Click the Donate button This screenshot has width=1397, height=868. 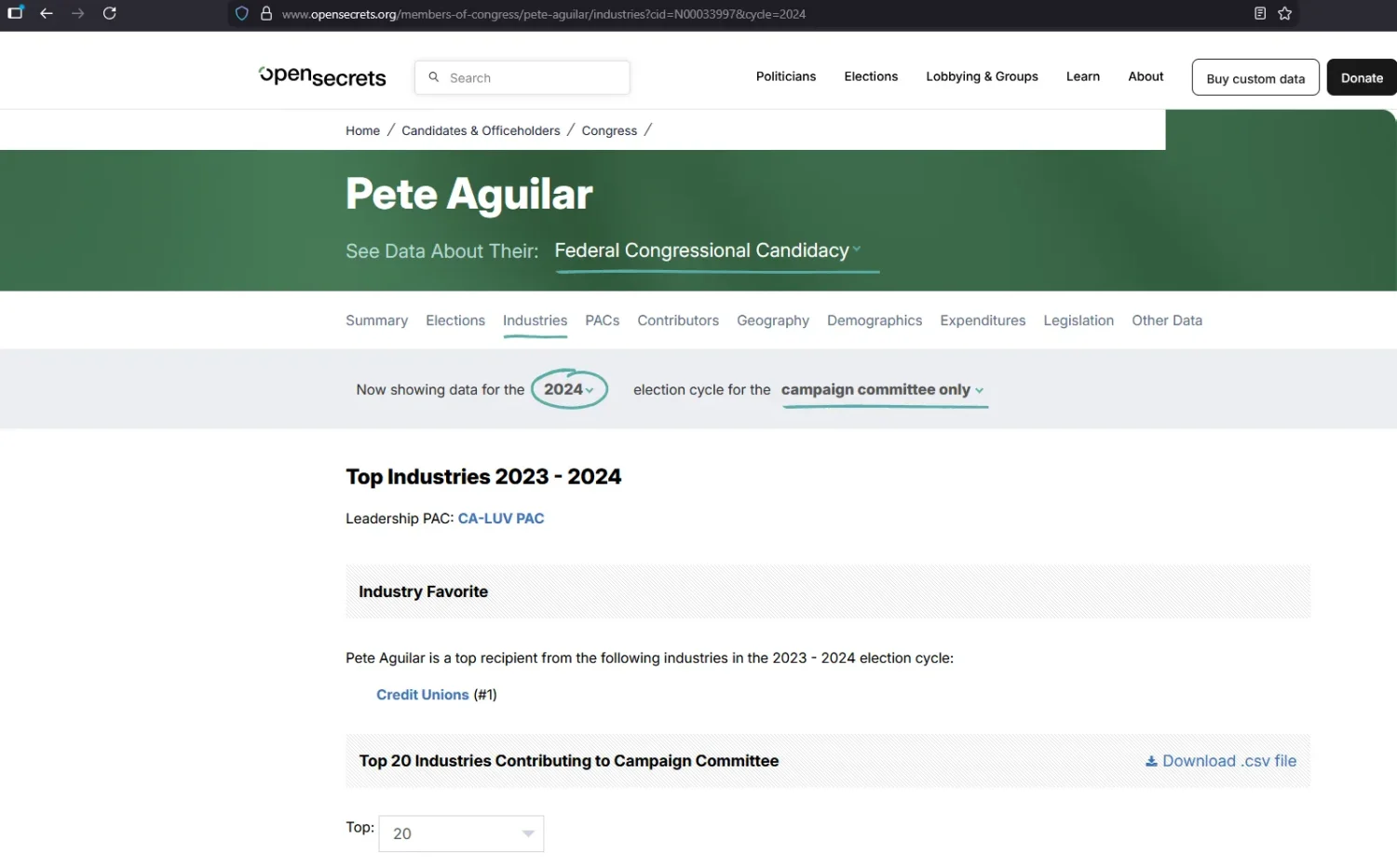click(1362, 78)
